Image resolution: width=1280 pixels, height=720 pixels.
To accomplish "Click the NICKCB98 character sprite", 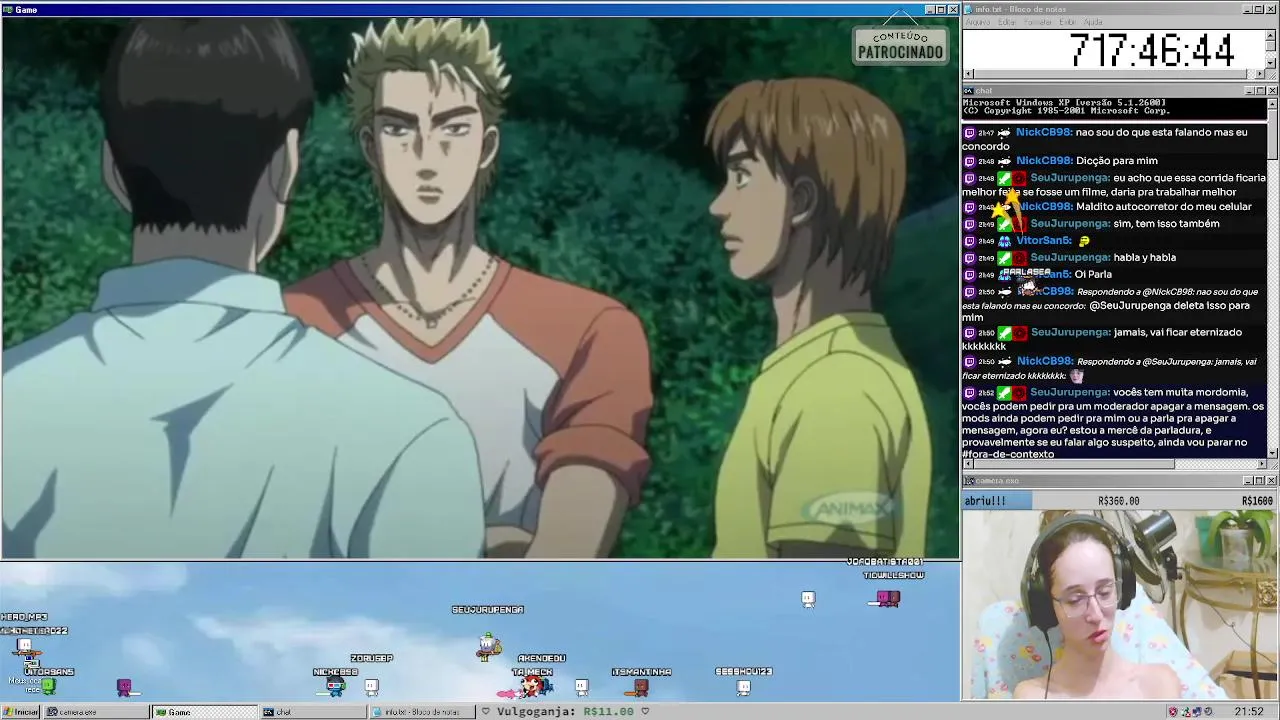I will click(336, 686).
